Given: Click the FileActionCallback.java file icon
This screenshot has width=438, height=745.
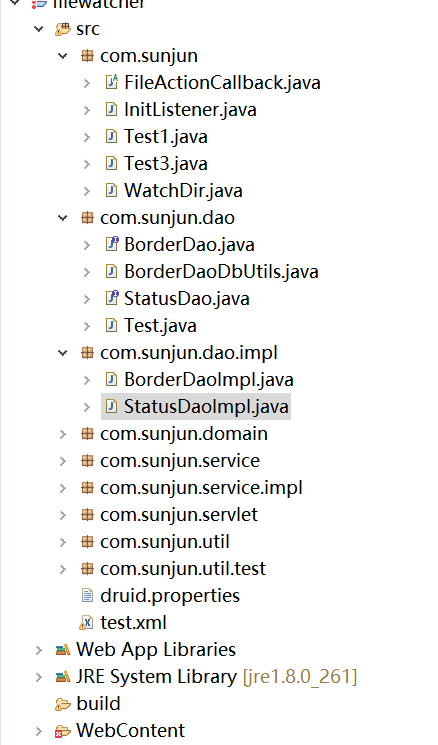Looking at the screenshot, I should coord(111,83).
